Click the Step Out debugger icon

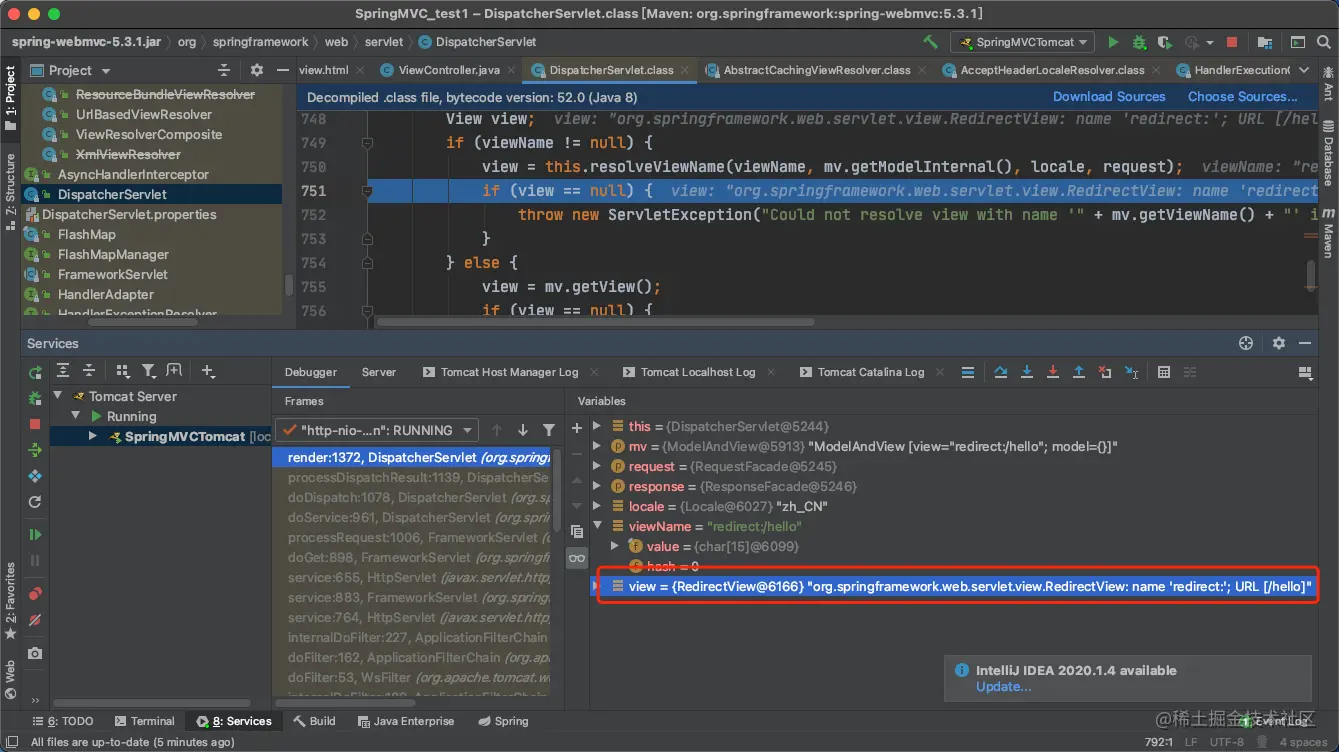(x=1079, y=372)
